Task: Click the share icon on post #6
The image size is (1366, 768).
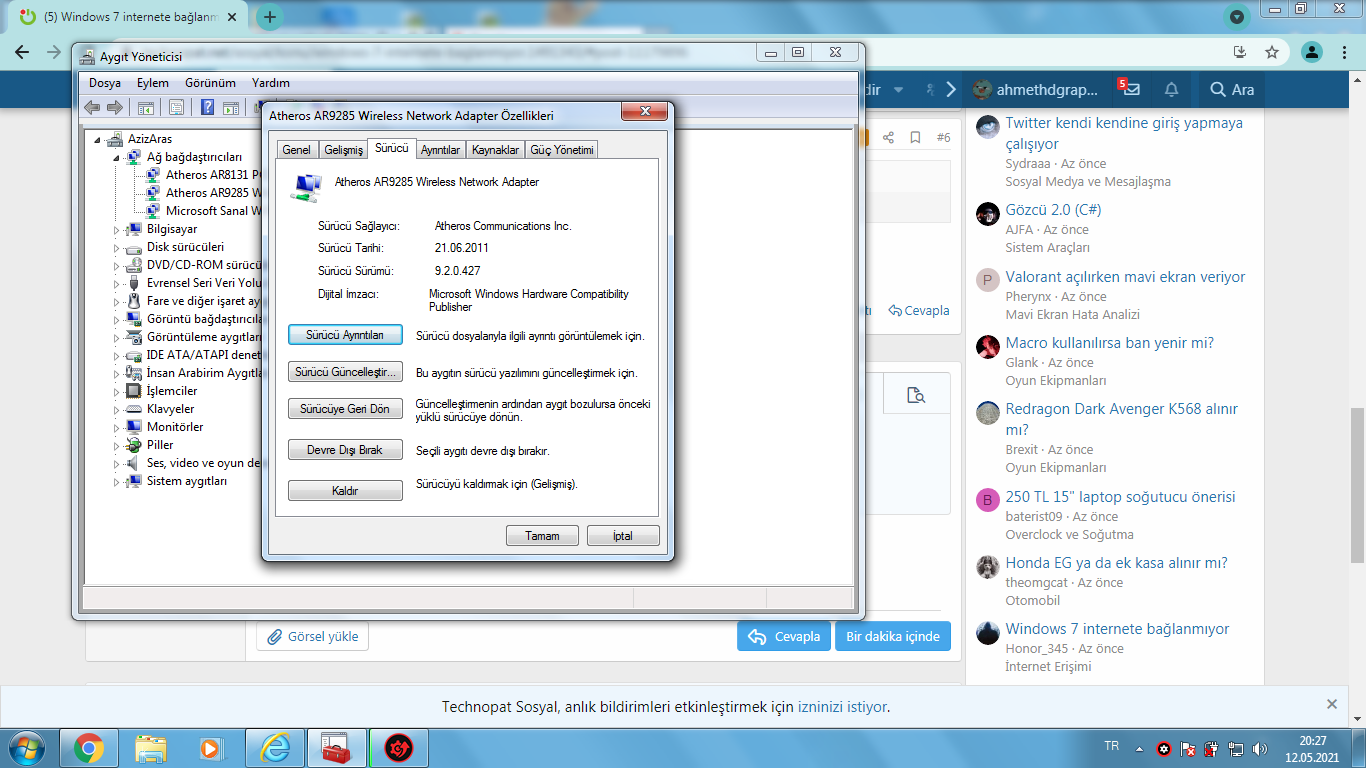Action: pyautogui.click(x=888, y=138)
